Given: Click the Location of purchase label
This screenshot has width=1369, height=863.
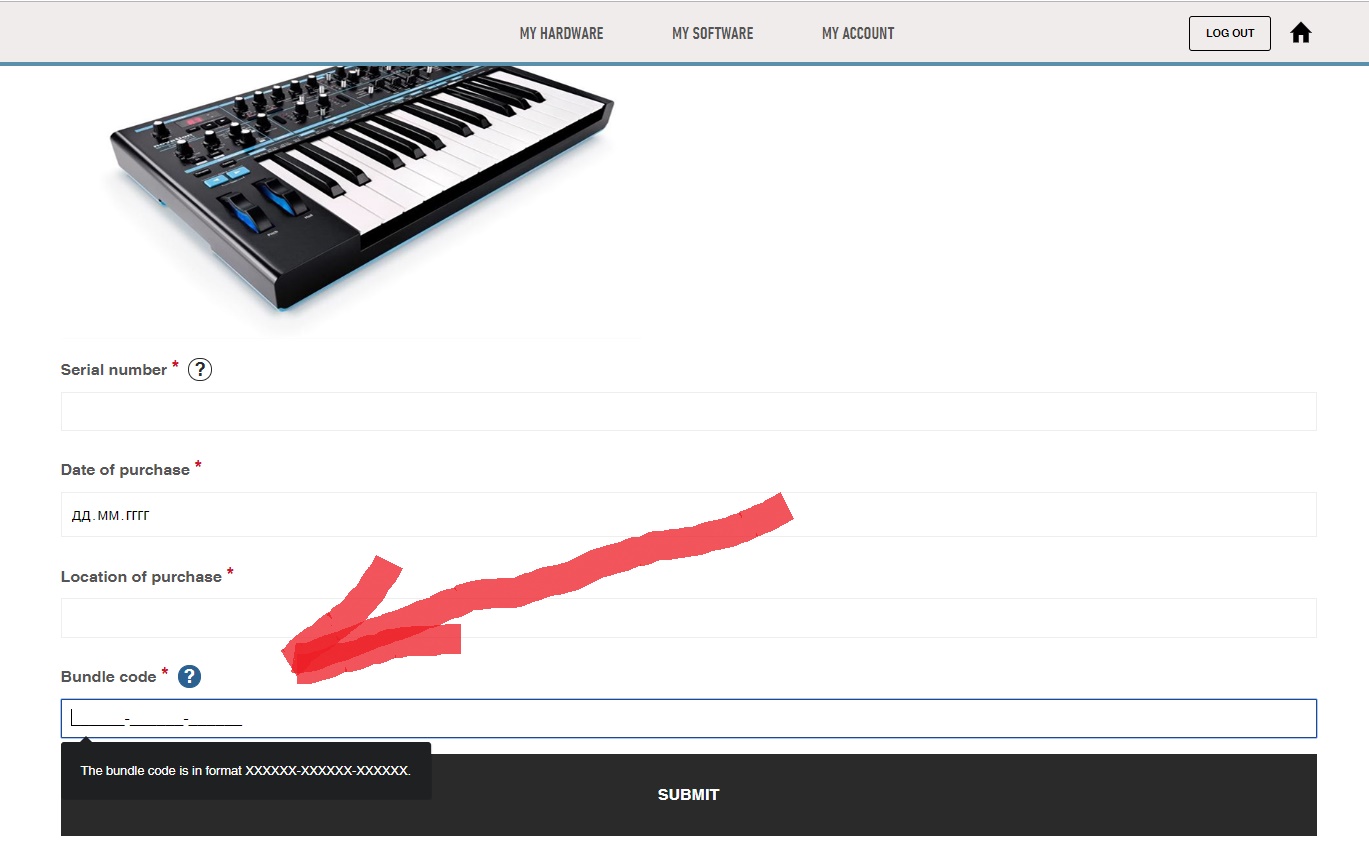Looking at the screenshot, I should click(141, 577).
